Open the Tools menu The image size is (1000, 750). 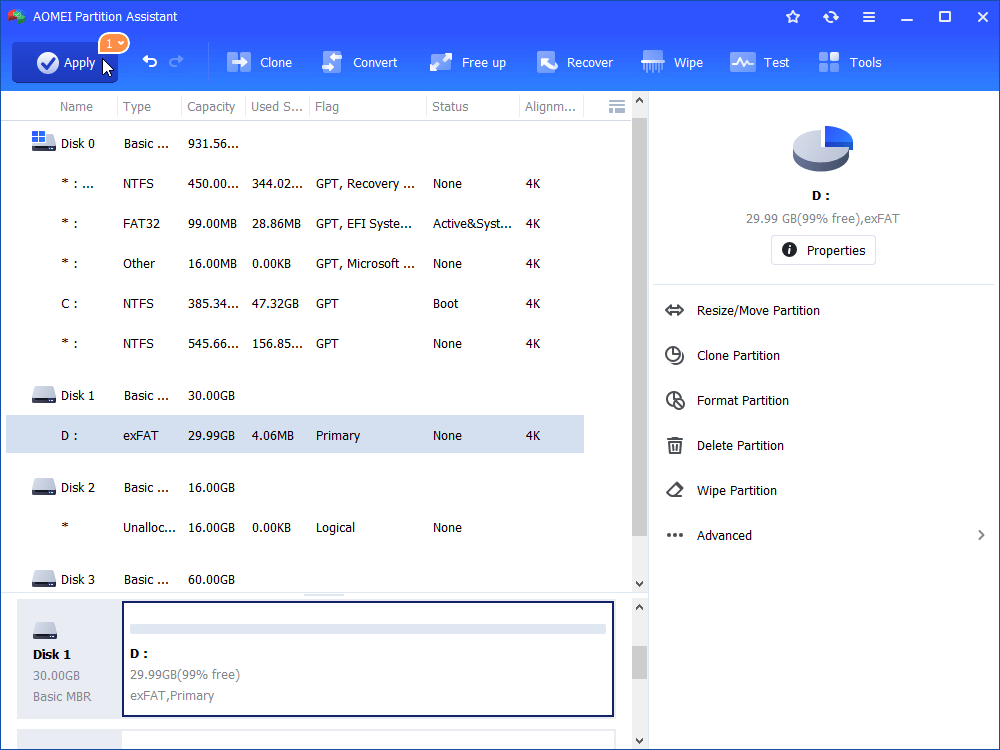pos(850,62)
